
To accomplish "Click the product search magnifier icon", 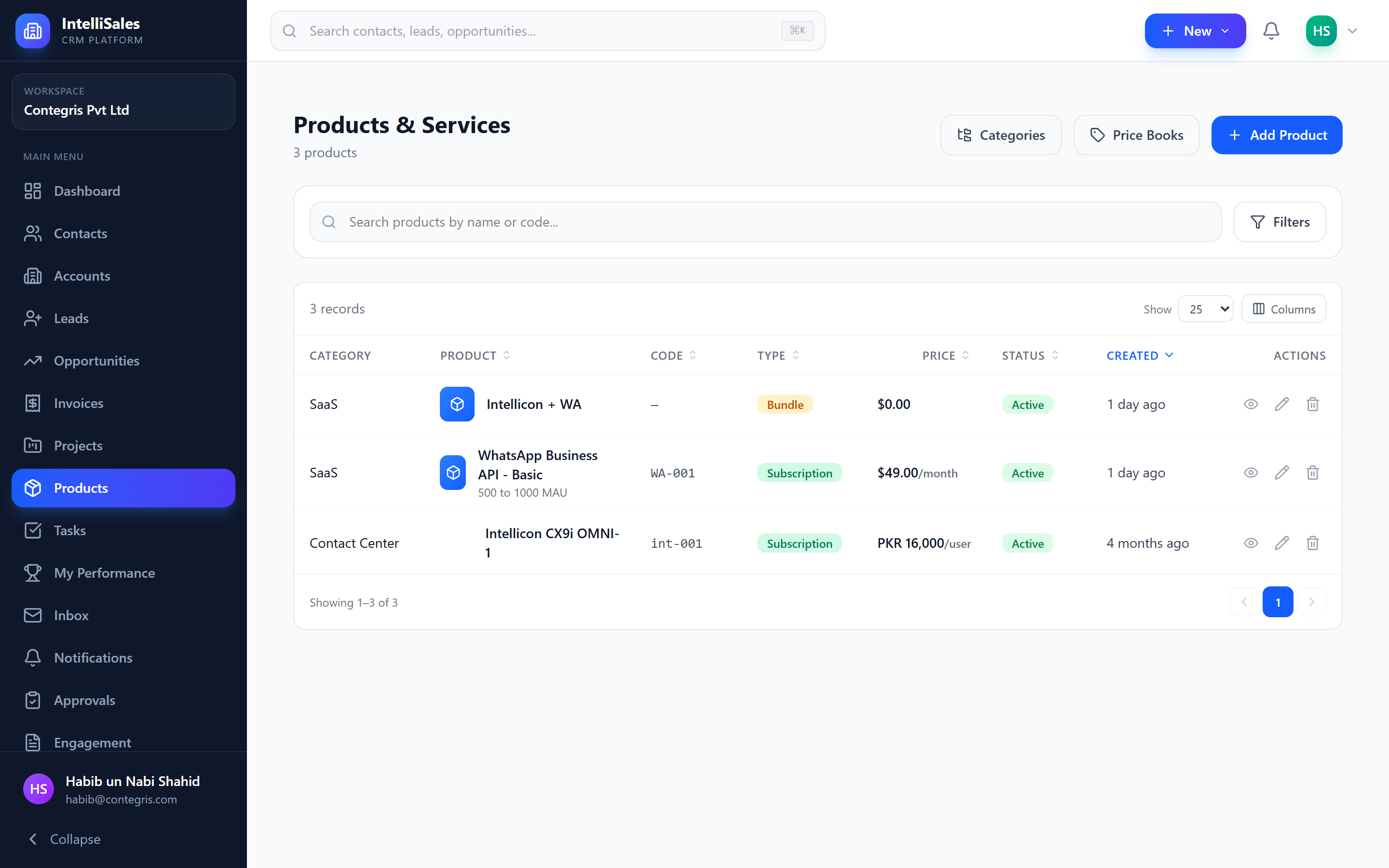I will click(x=329, y=222).
